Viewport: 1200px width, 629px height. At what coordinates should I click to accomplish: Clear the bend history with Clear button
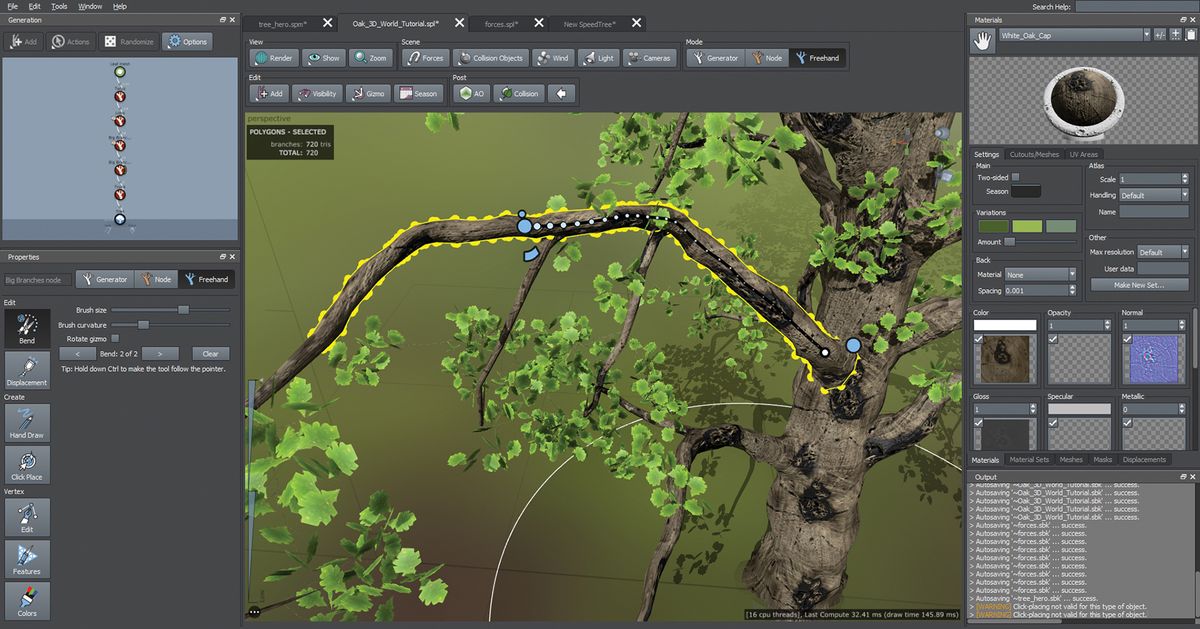coord(212,353)
